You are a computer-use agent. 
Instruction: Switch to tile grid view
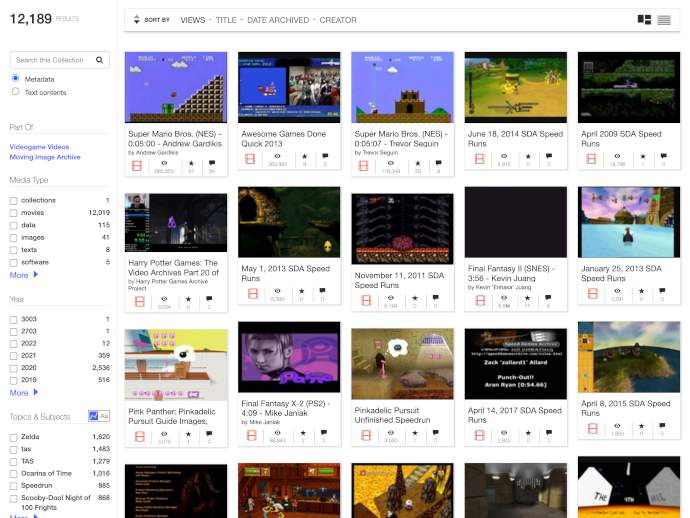(x=644, y=20)
